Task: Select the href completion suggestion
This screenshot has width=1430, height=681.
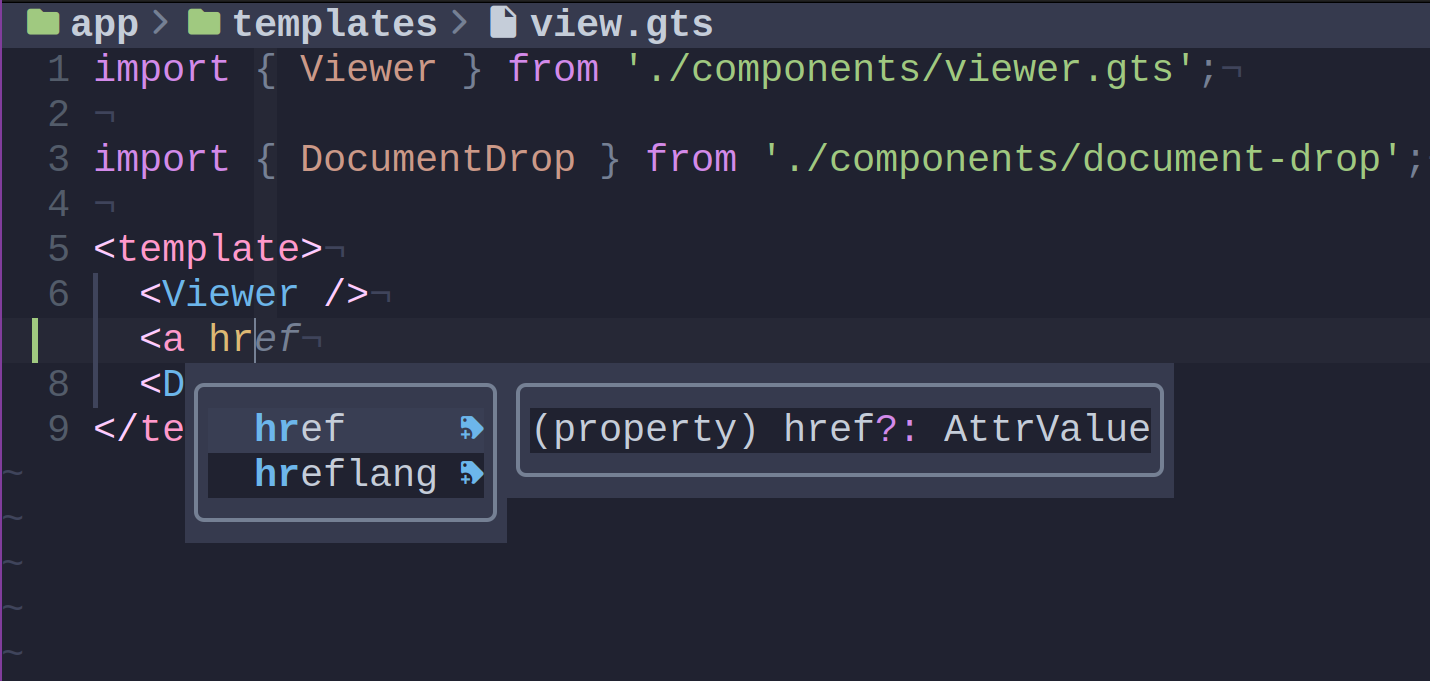Action: click(x=299, y=428)
